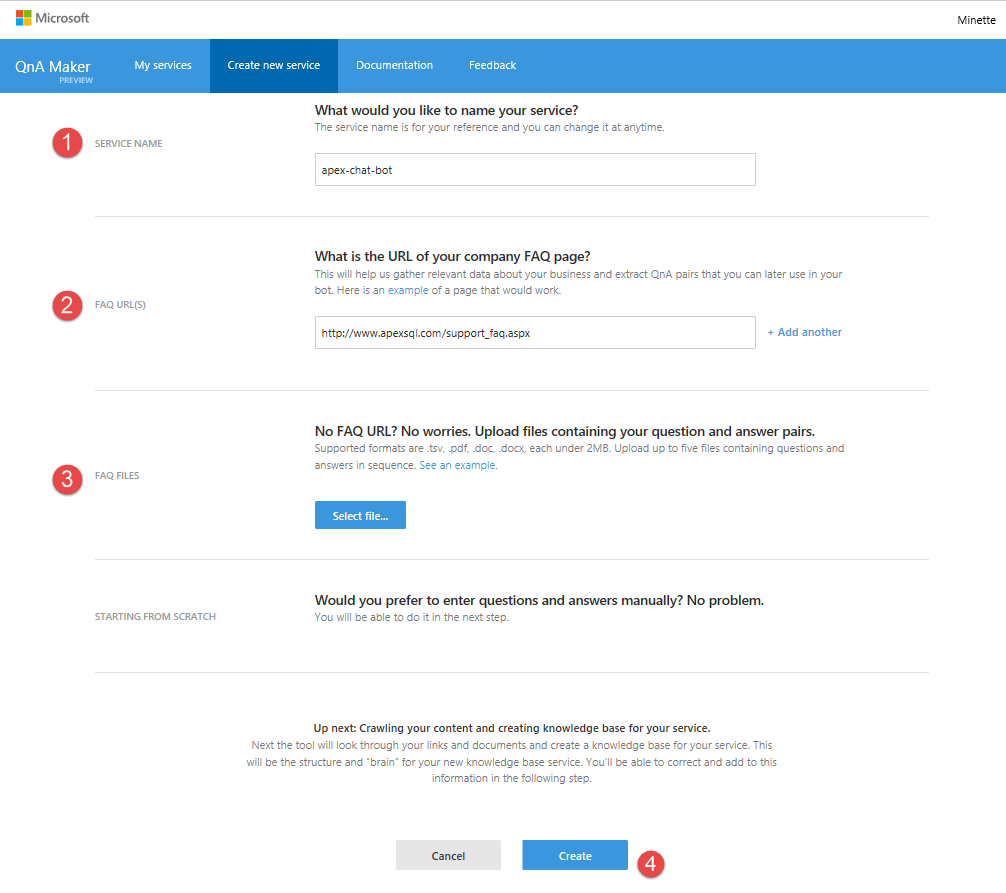Click heading What would you like to name your service?

click(x=447, y=110)
